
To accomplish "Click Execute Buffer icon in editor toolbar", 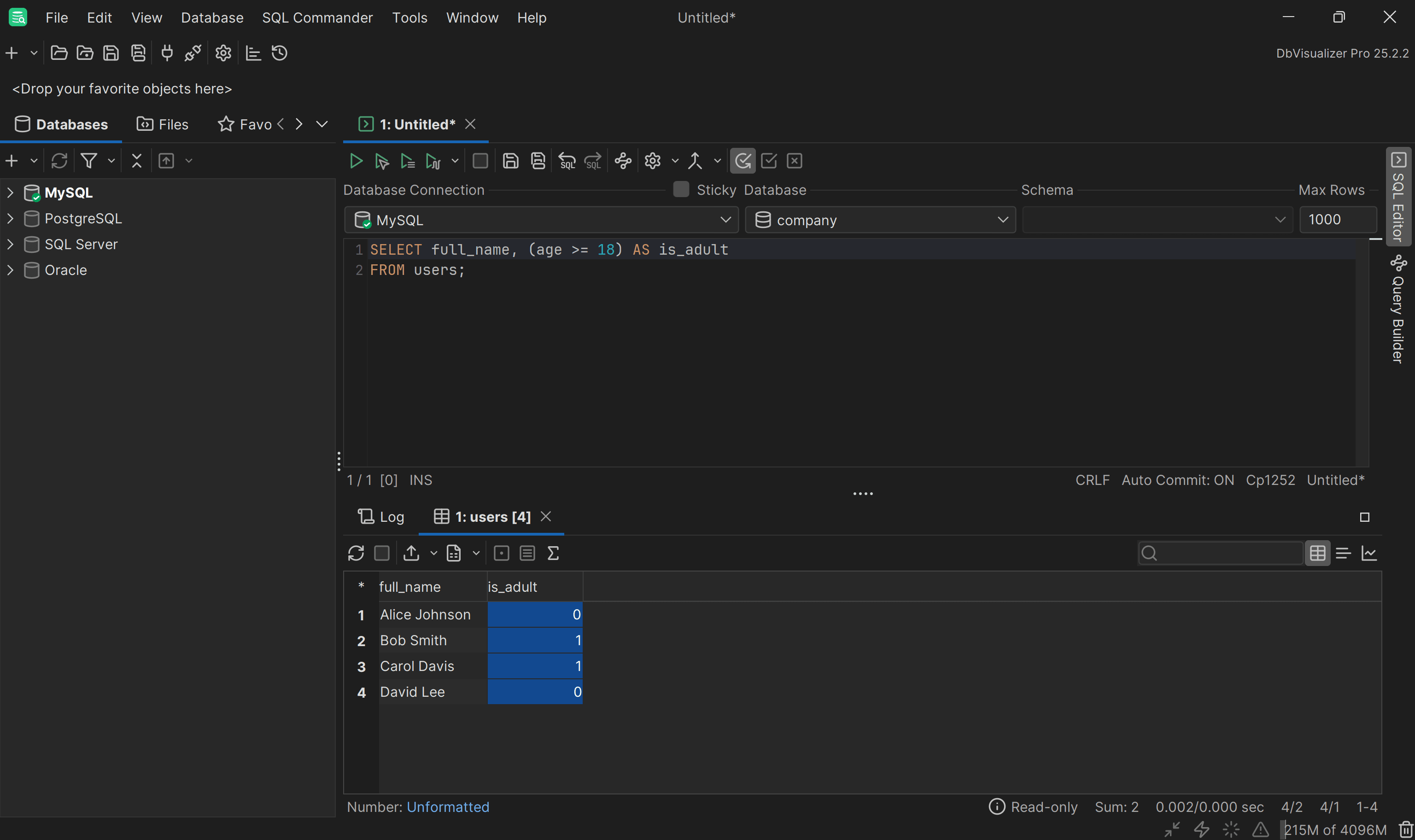I will [x=408, y=161].
